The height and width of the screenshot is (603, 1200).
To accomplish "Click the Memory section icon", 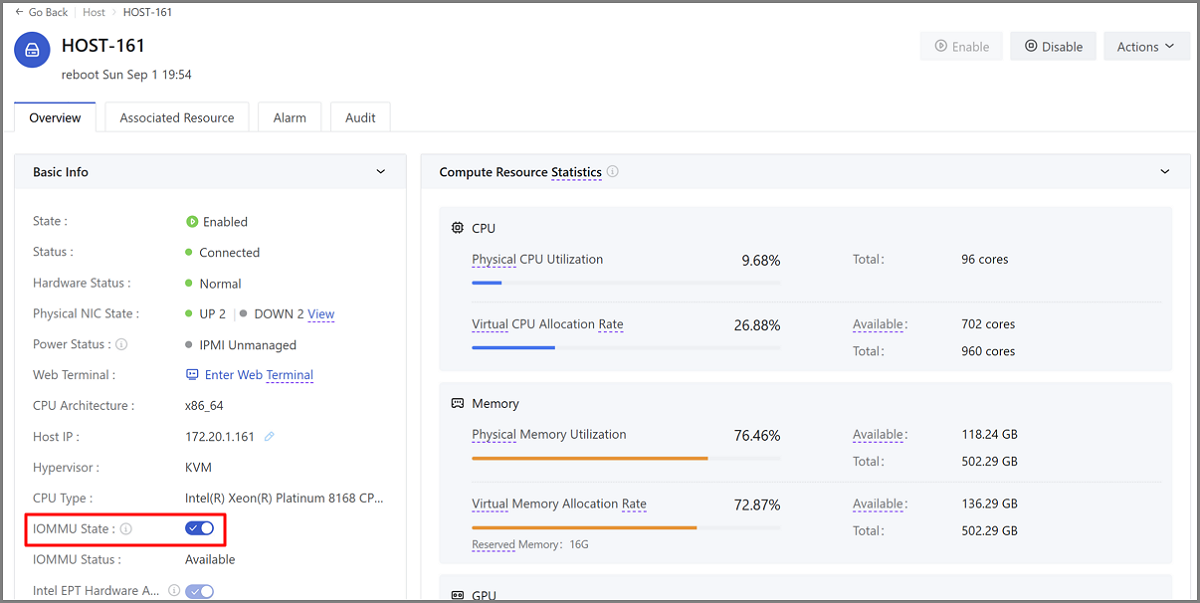I will (457, 404).
